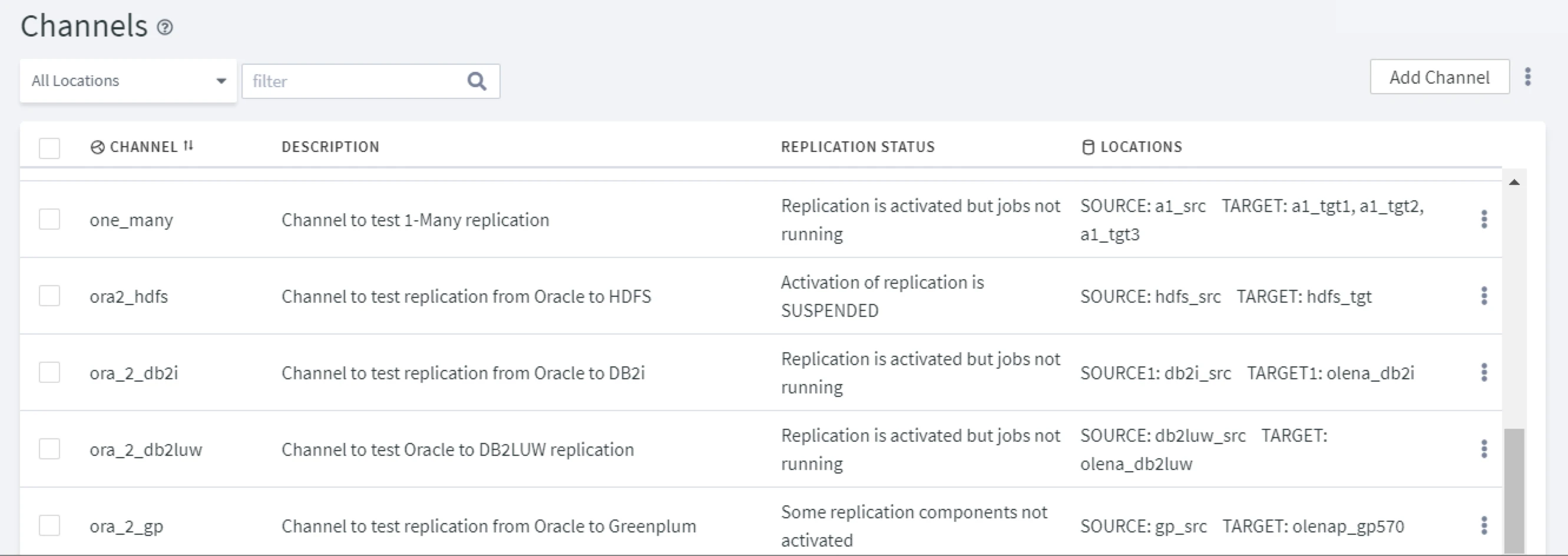This screenshot has height=556, width=1568.
Task: Open row actions menu for ora2_hdfs channel
Action: pyautogui.click(x=1484, y=296)
